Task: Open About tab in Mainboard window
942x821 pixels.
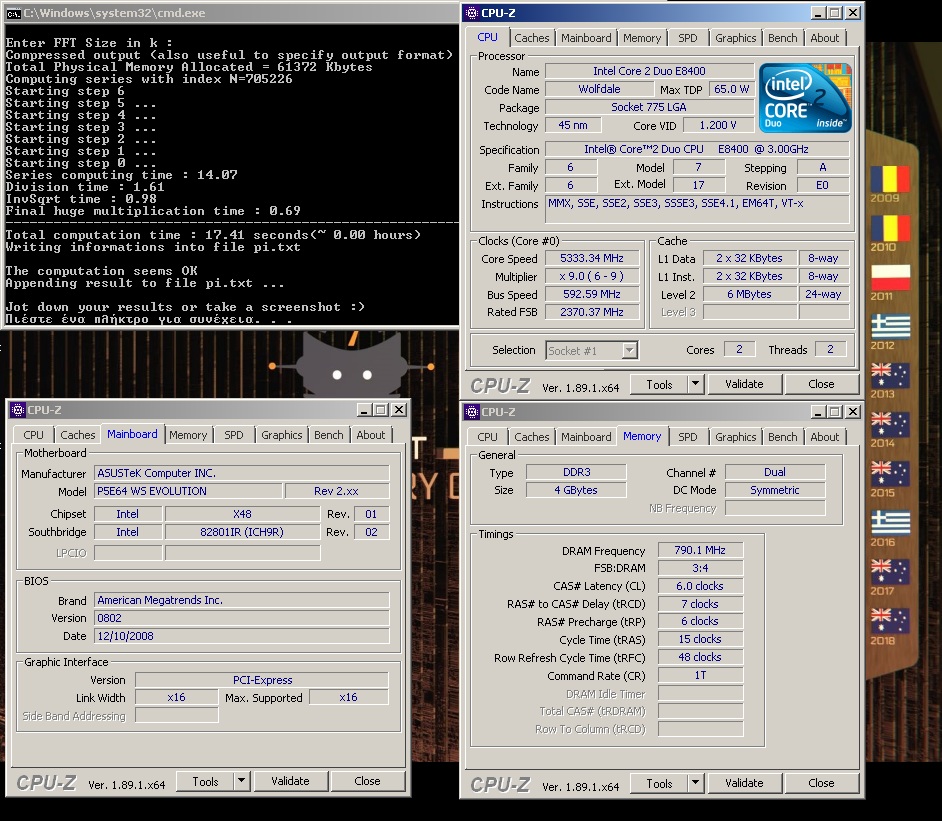Action: pyautogui.click(x=371, y=435)
